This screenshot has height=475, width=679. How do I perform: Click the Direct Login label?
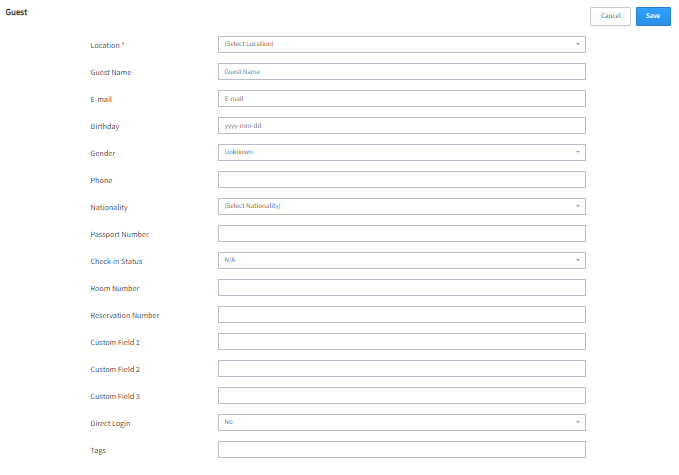point(110,423)
